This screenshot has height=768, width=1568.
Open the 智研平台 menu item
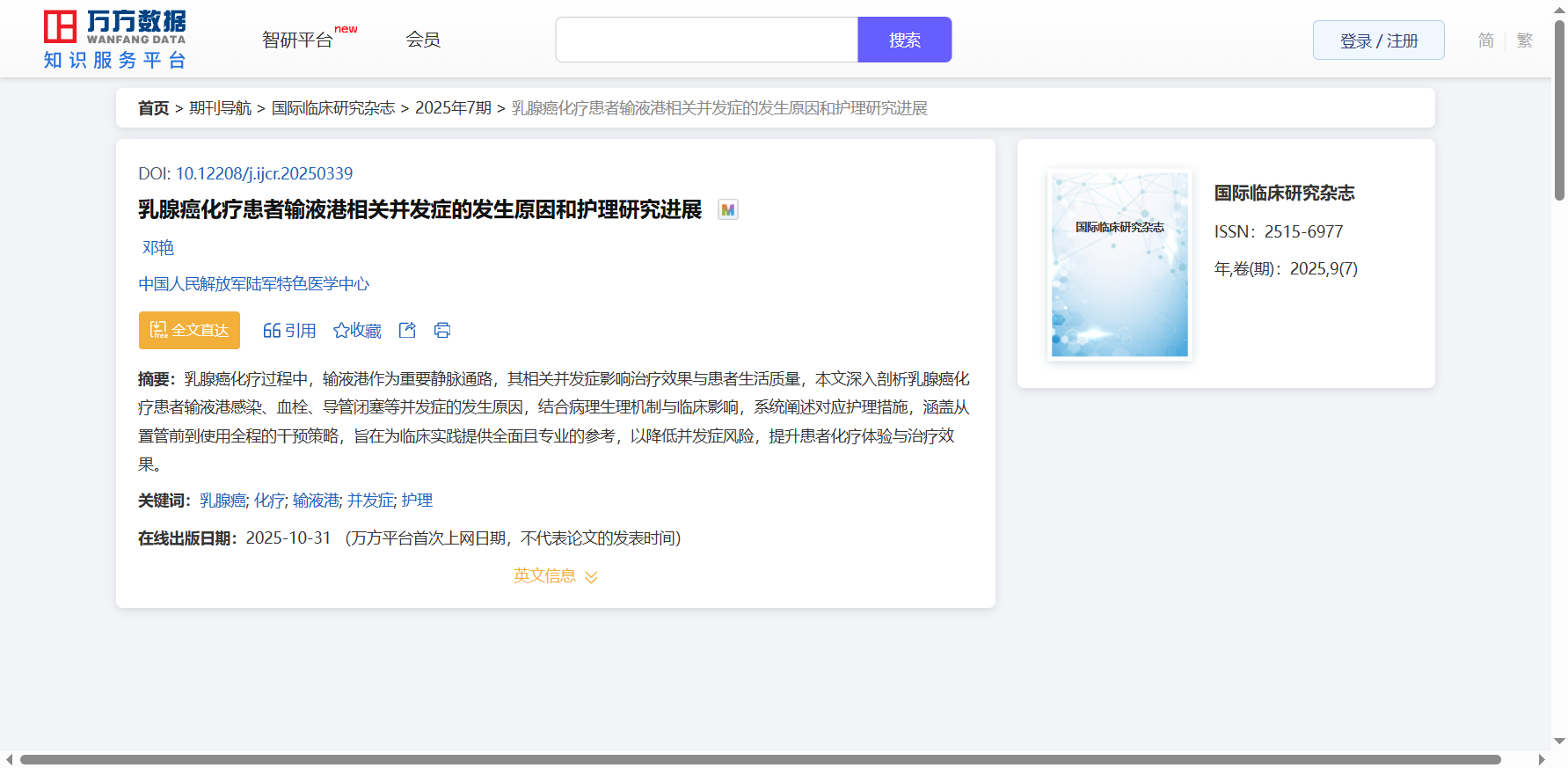298,40
